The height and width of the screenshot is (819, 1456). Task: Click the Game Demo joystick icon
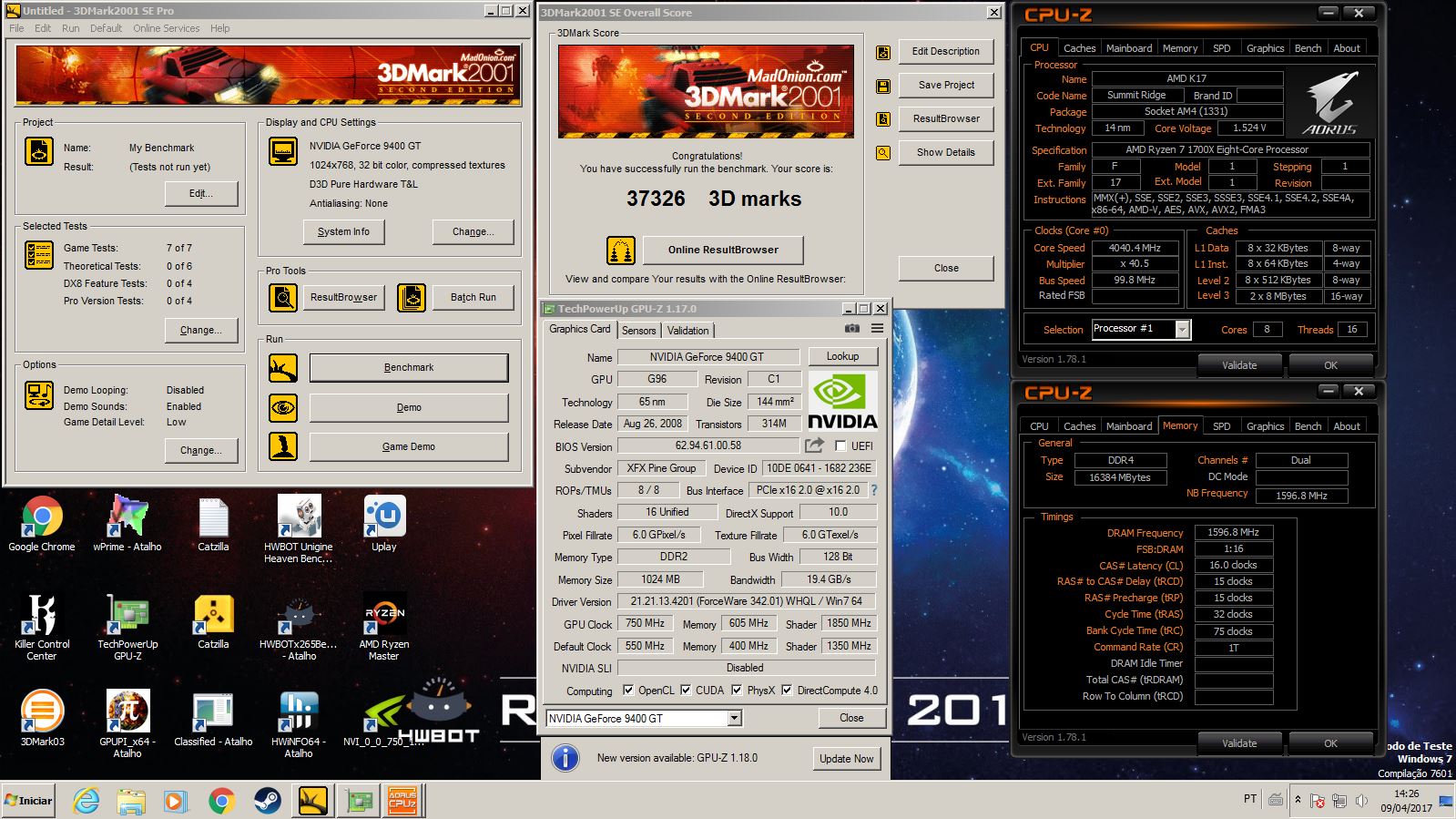(283, 446)
